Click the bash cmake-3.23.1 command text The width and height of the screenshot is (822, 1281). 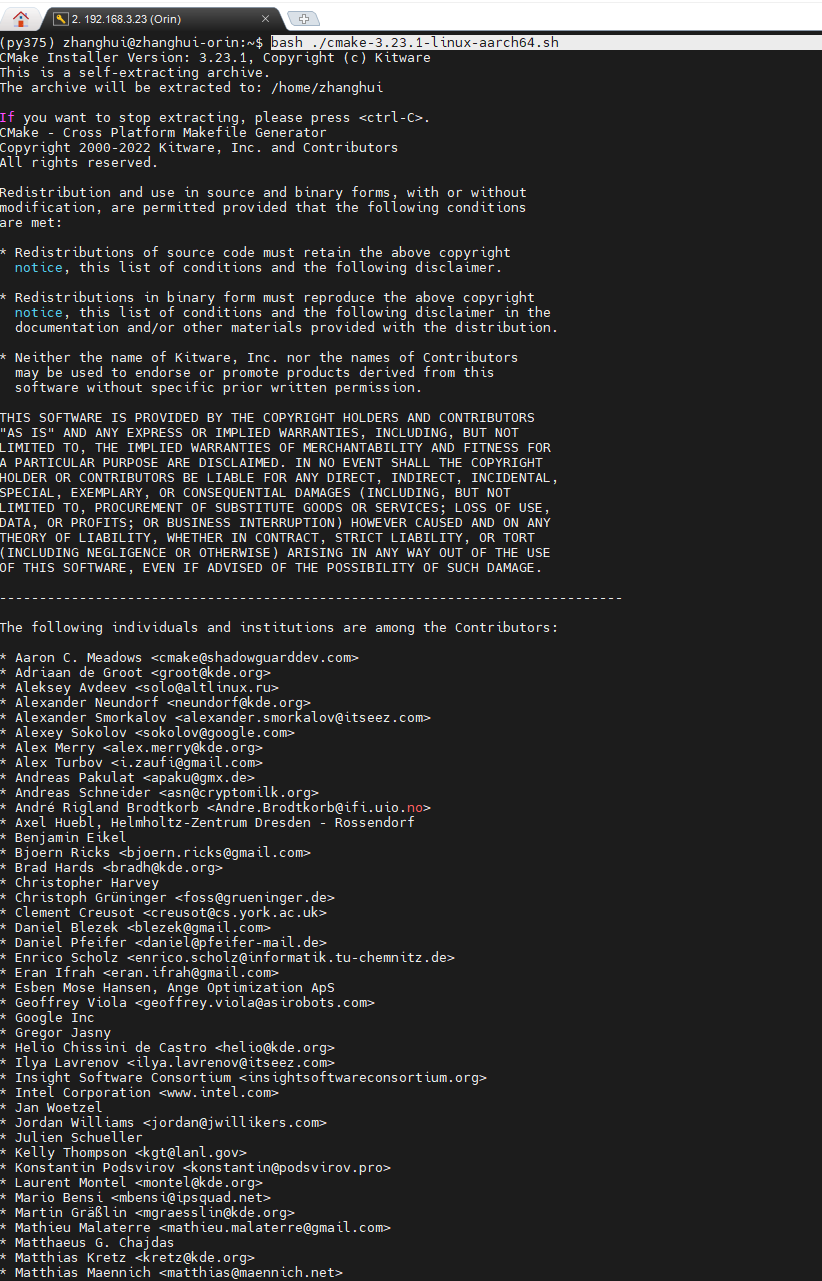(x=414, y=43)
